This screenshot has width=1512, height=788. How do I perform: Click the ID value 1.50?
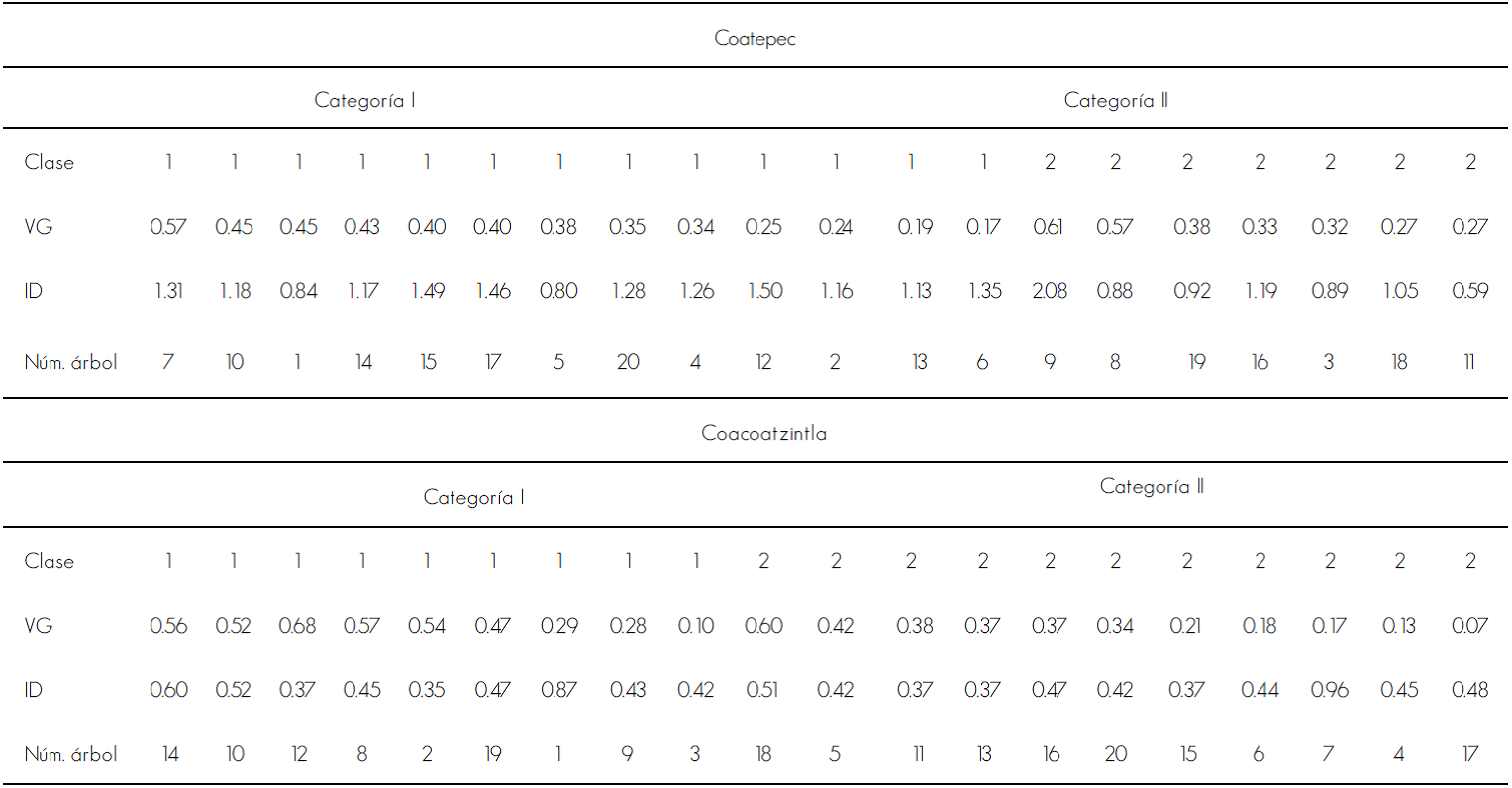click(764, 291)
